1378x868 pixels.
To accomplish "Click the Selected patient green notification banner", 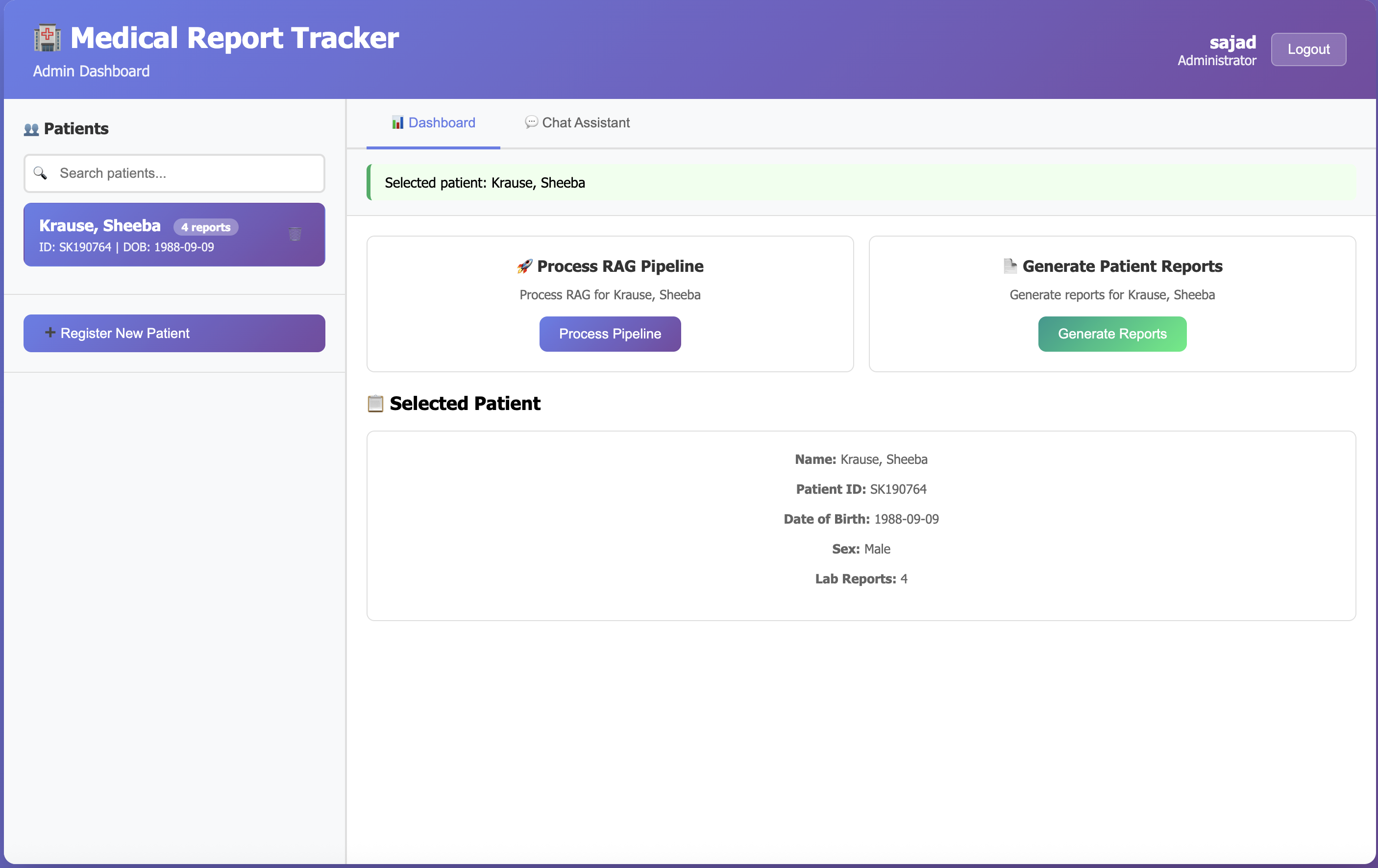I will point(859,183).
